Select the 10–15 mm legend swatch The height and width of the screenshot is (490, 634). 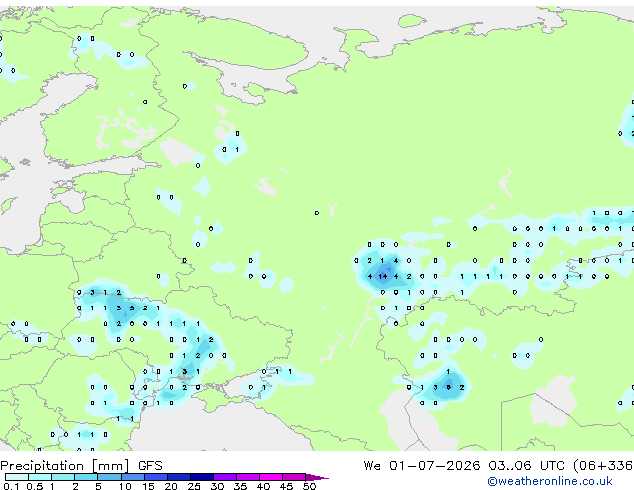coord(132,477)
